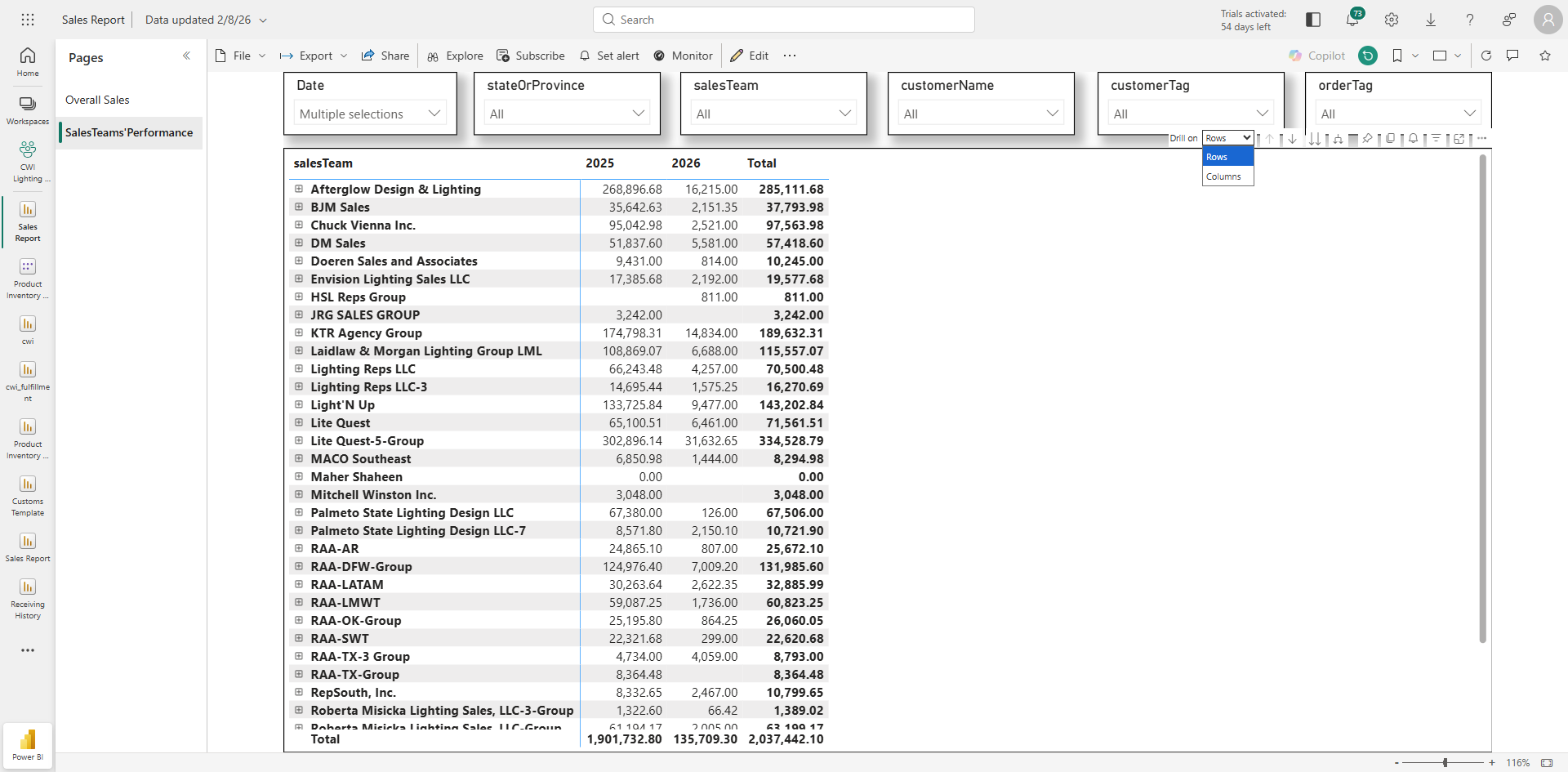Image resolution: width=1568 pixels, height=772 pixels.
Task: Open the comments icon in toolbar
Action: coord(1512,56)
